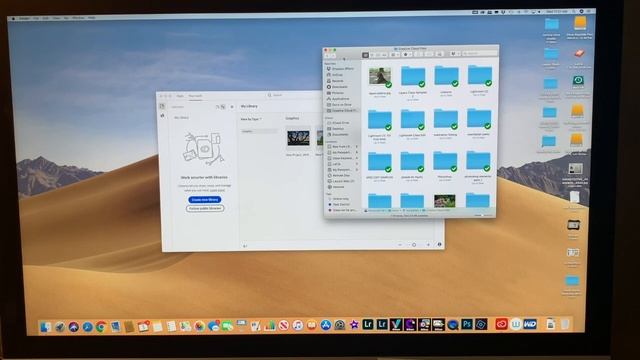This screenshot has width=640, height=360.
Task: Select the photo thumbnail in Finder's top row
Action: [x=380, y=76]
